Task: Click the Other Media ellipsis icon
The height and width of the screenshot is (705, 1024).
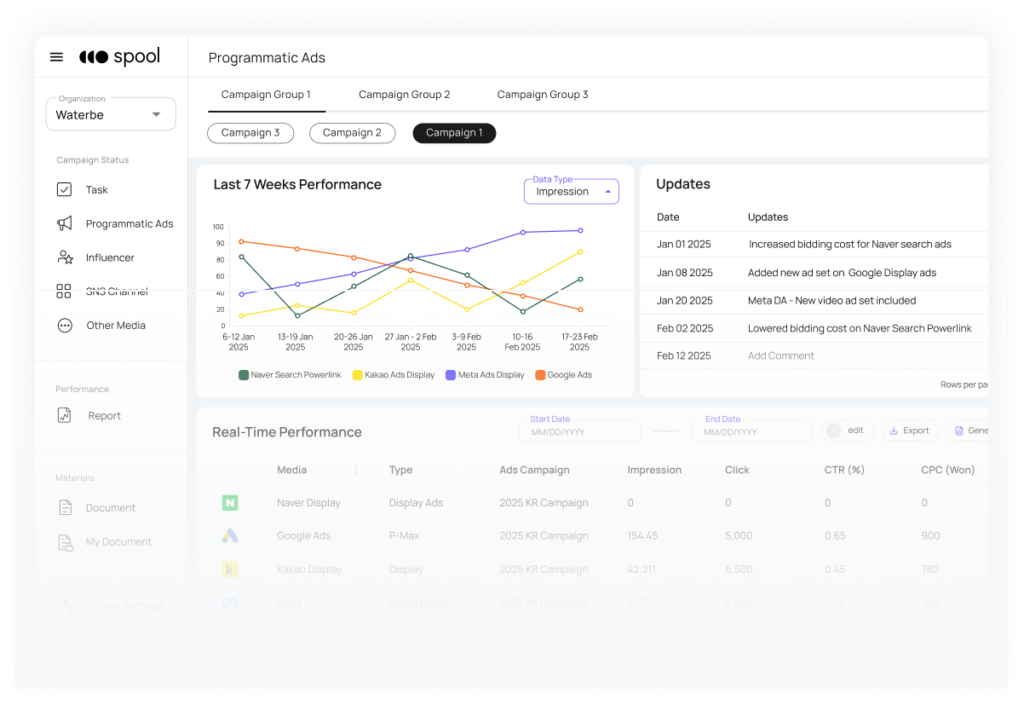Action: pos(65,325)
